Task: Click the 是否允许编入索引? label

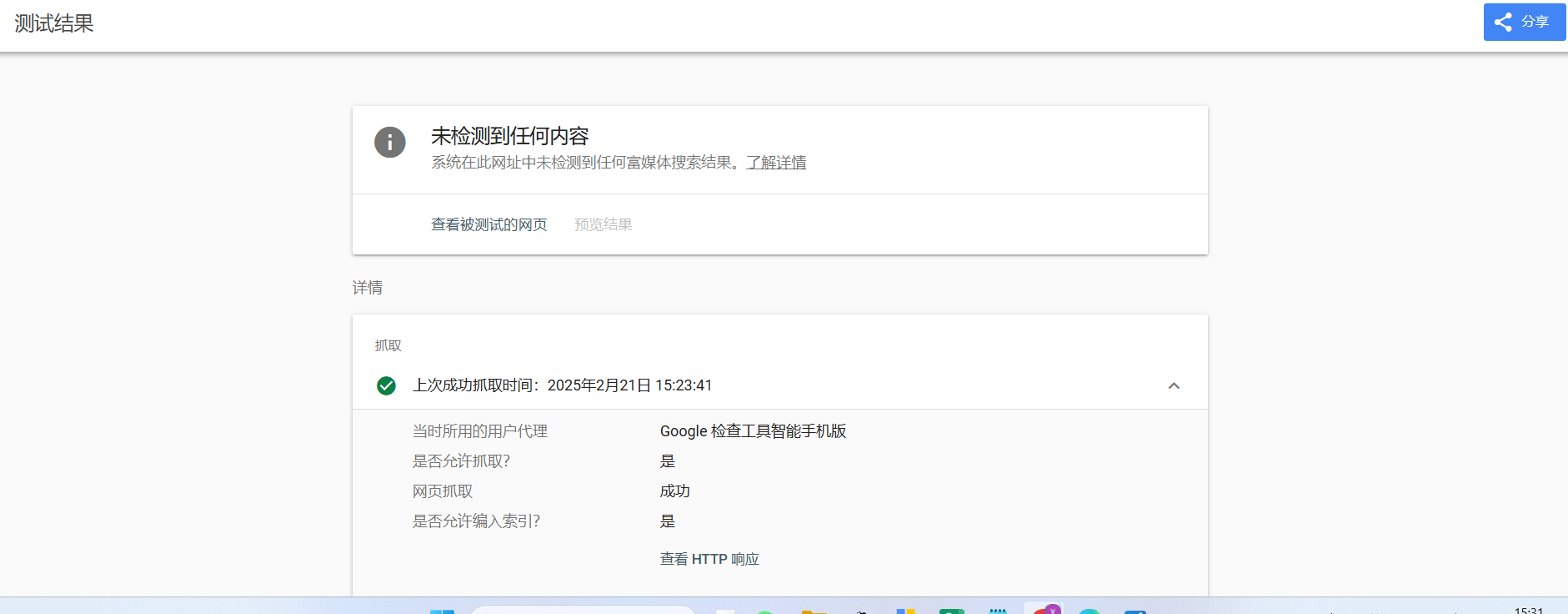Action: (476, 521)
